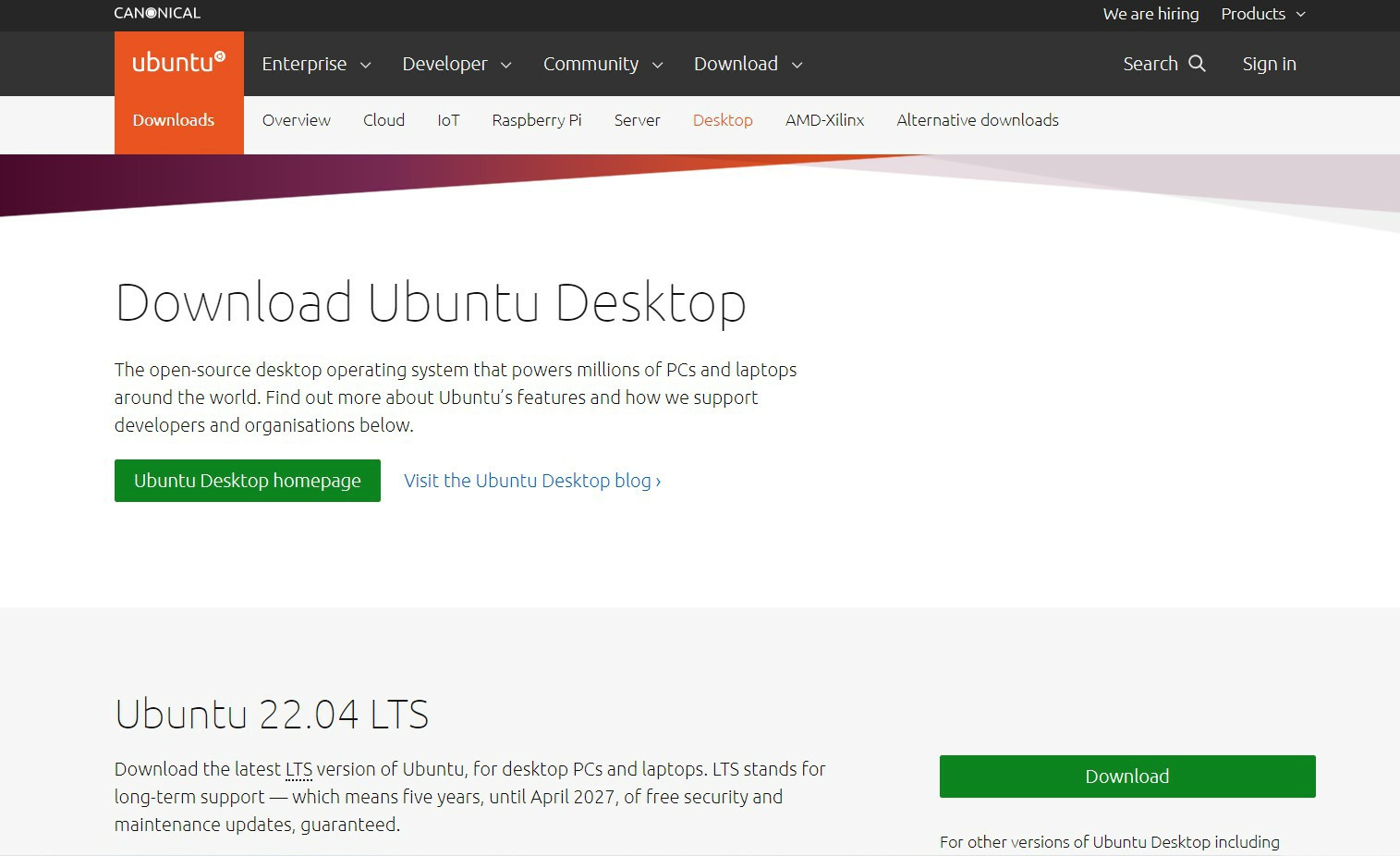Expand the Enterprise menu chevron
1400x856 pixels.
pyautogui.click(x=365, y=65)
